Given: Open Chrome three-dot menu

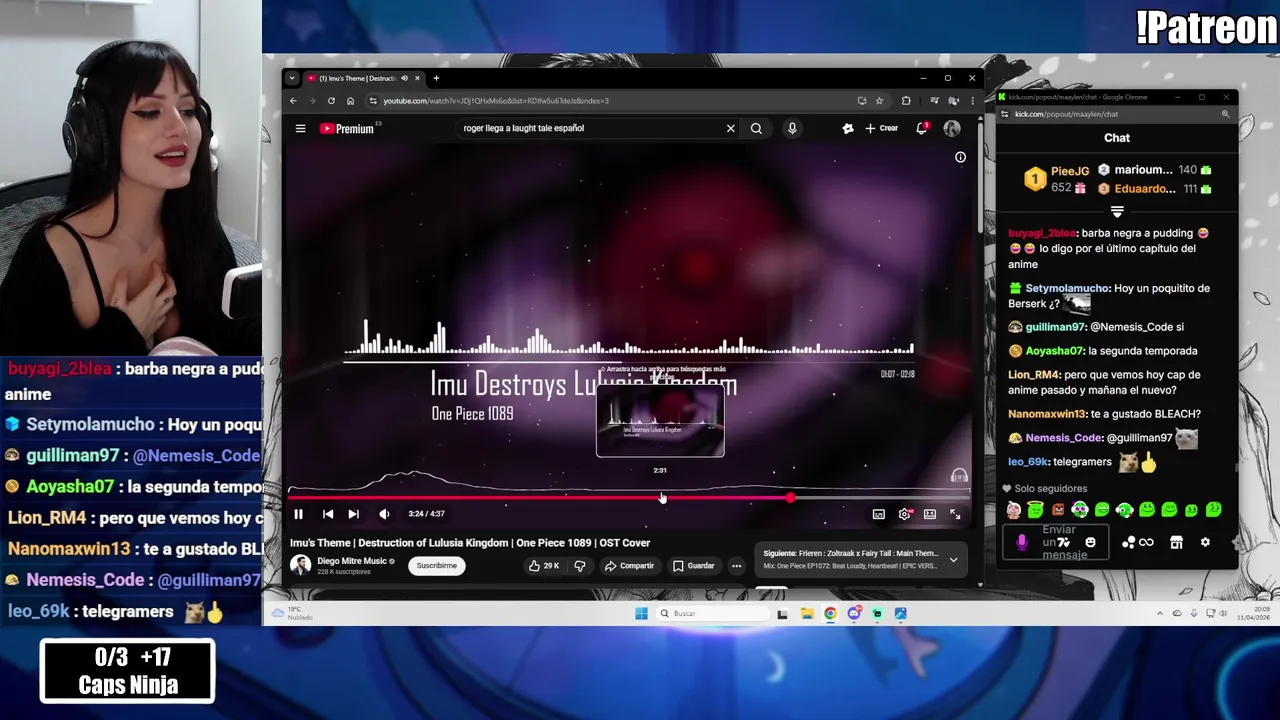Looking at the screenshot, I should (x=972, y=101).
